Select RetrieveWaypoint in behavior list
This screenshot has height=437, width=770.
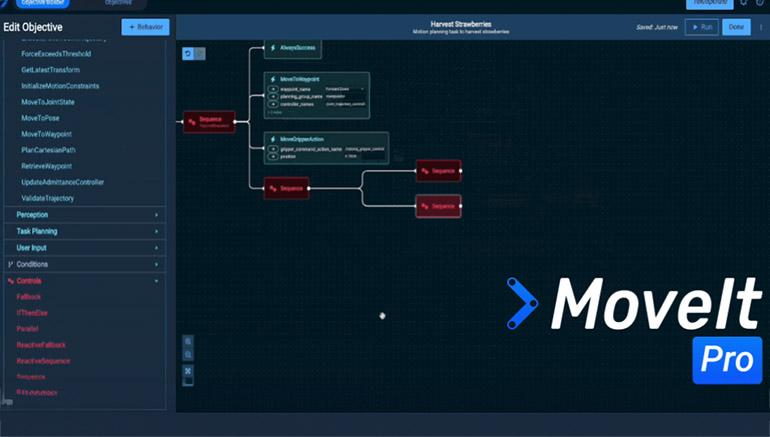pyautogui.click(x=46, y=166)
